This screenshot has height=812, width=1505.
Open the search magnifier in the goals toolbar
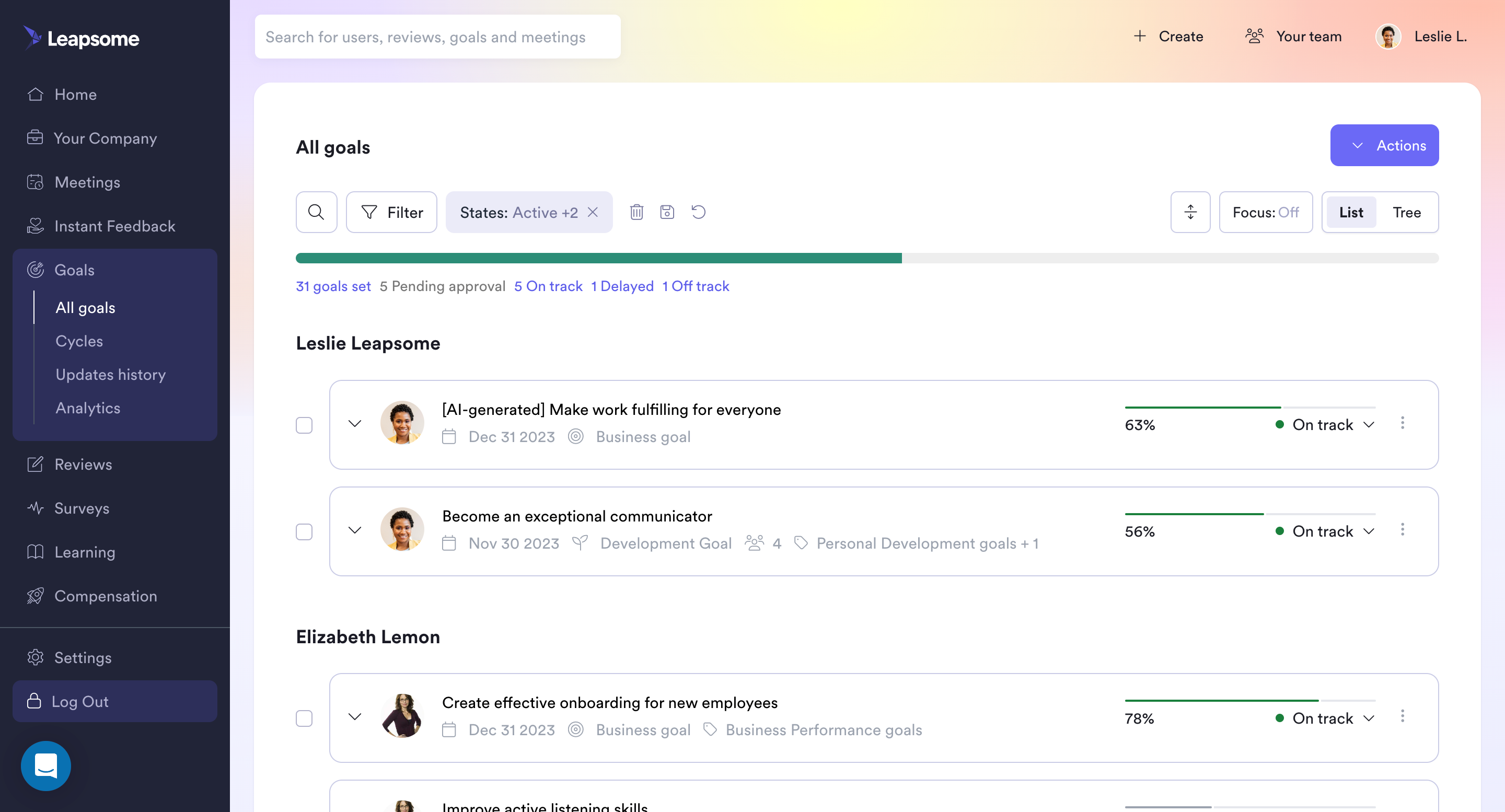[x=316, y=212]
